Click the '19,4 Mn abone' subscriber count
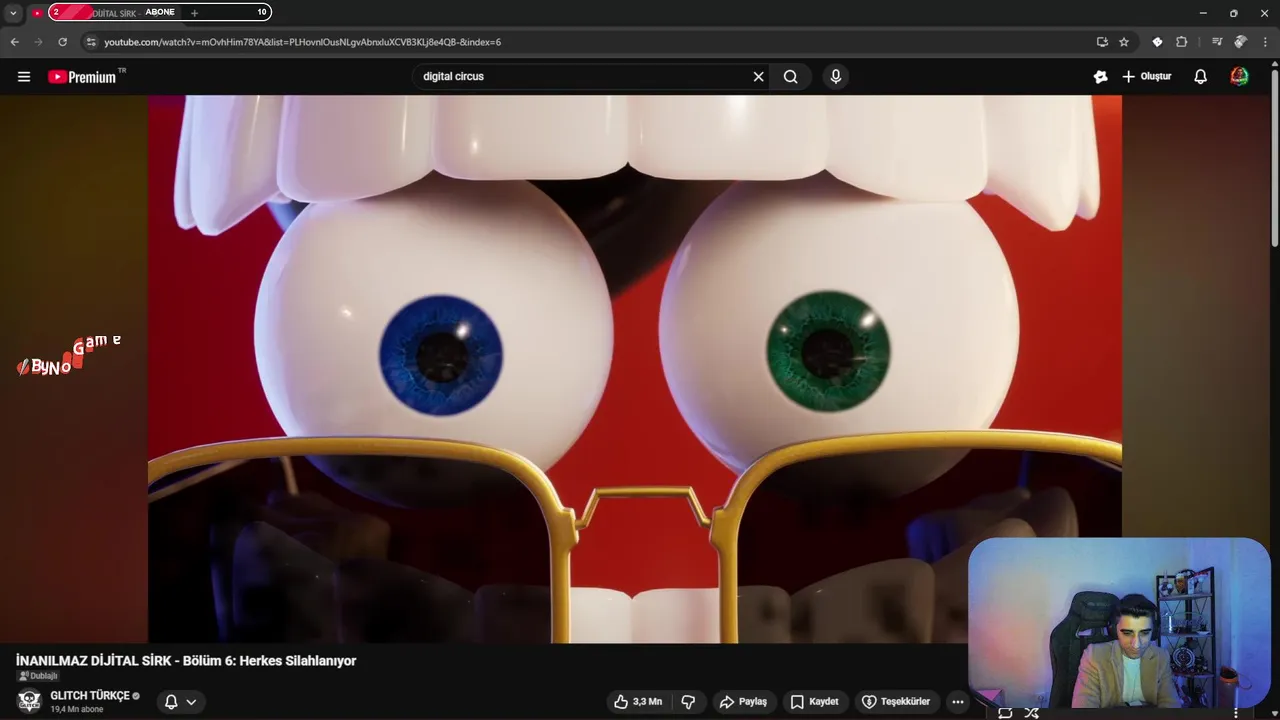 [x=77, y=709]
